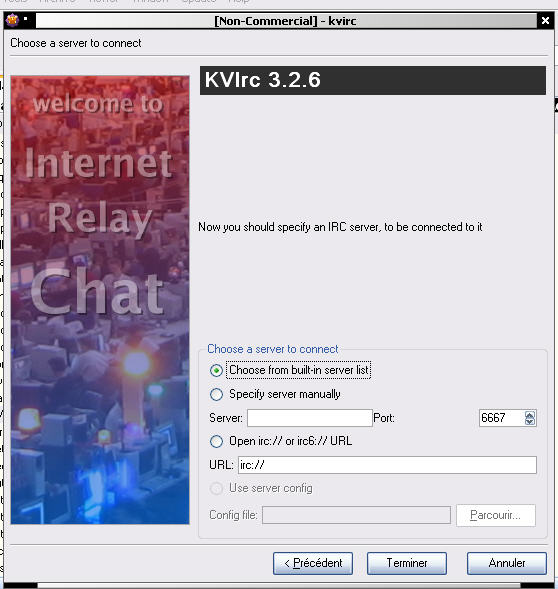This screenshot has height=589, width=558.
Task: Decrease the port with the down arrow
Action: pyautogui.click(x=530, y=421)
